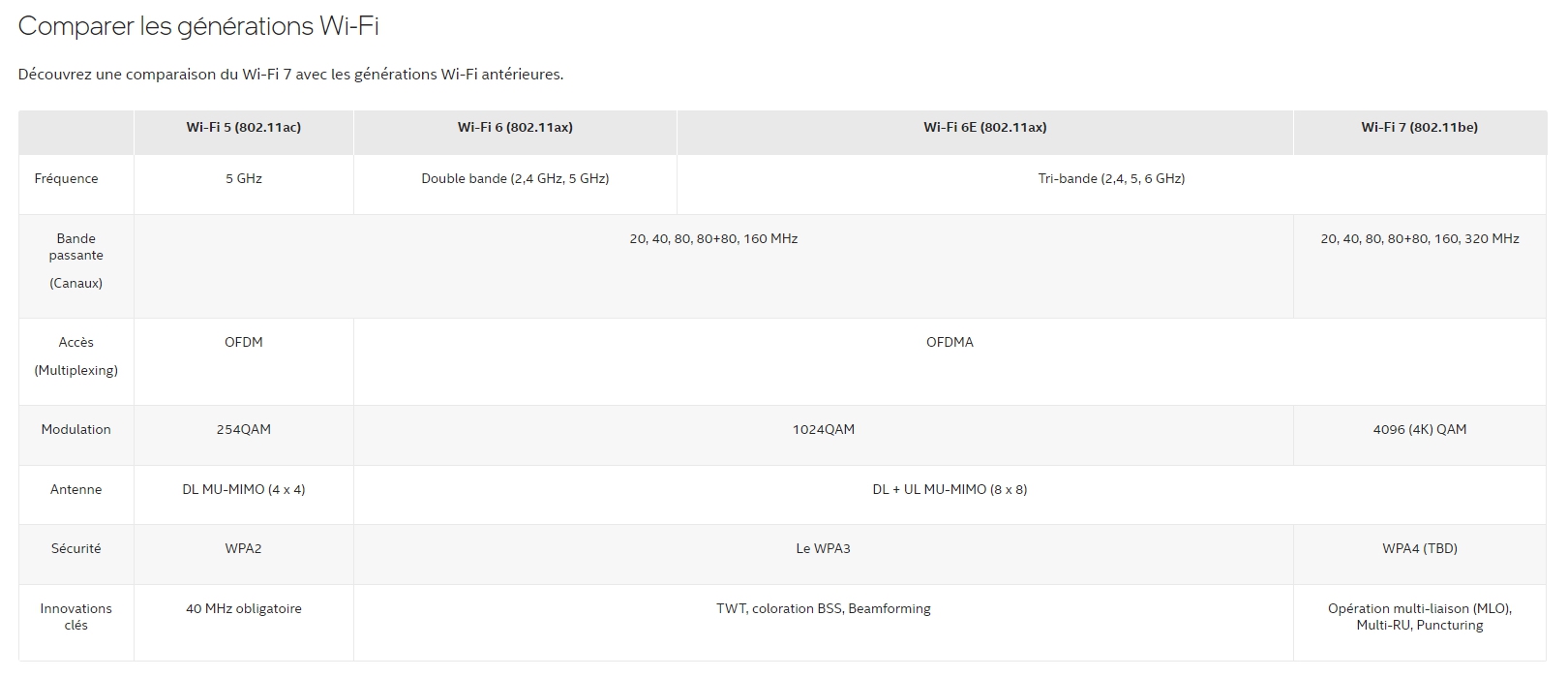Click the Wi-Fi 6E (802.11ax) column header

pos(984,127)
